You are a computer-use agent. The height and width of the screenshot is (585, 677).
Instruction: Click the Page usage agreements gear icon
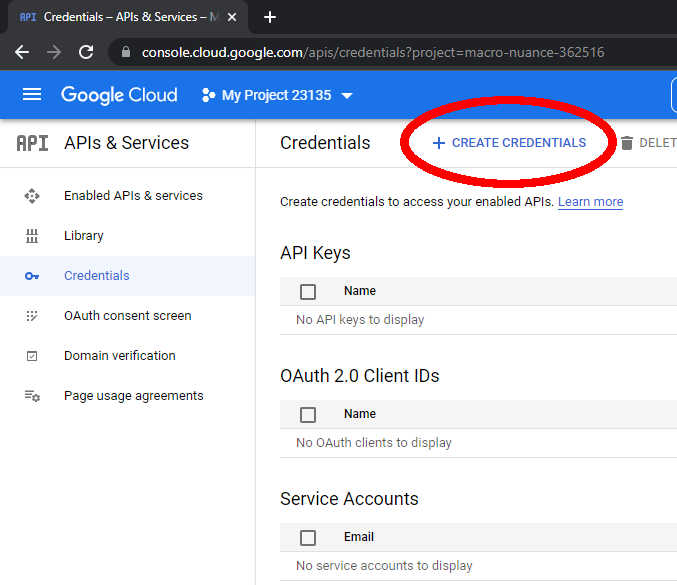pos(32,395)
